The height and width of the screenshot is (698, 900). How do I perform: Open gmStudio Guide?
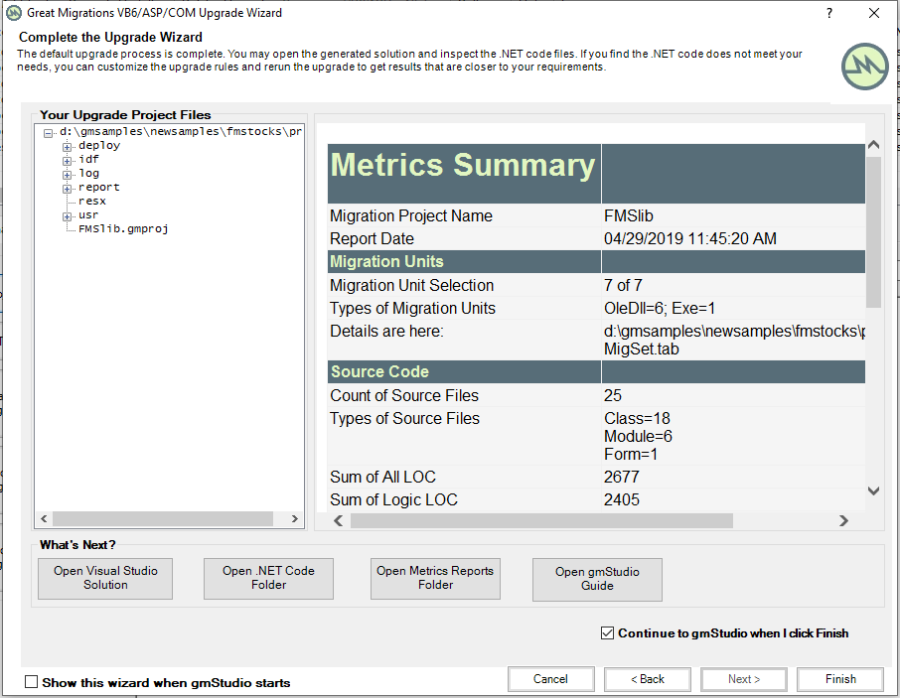click(x=597, y=578)
